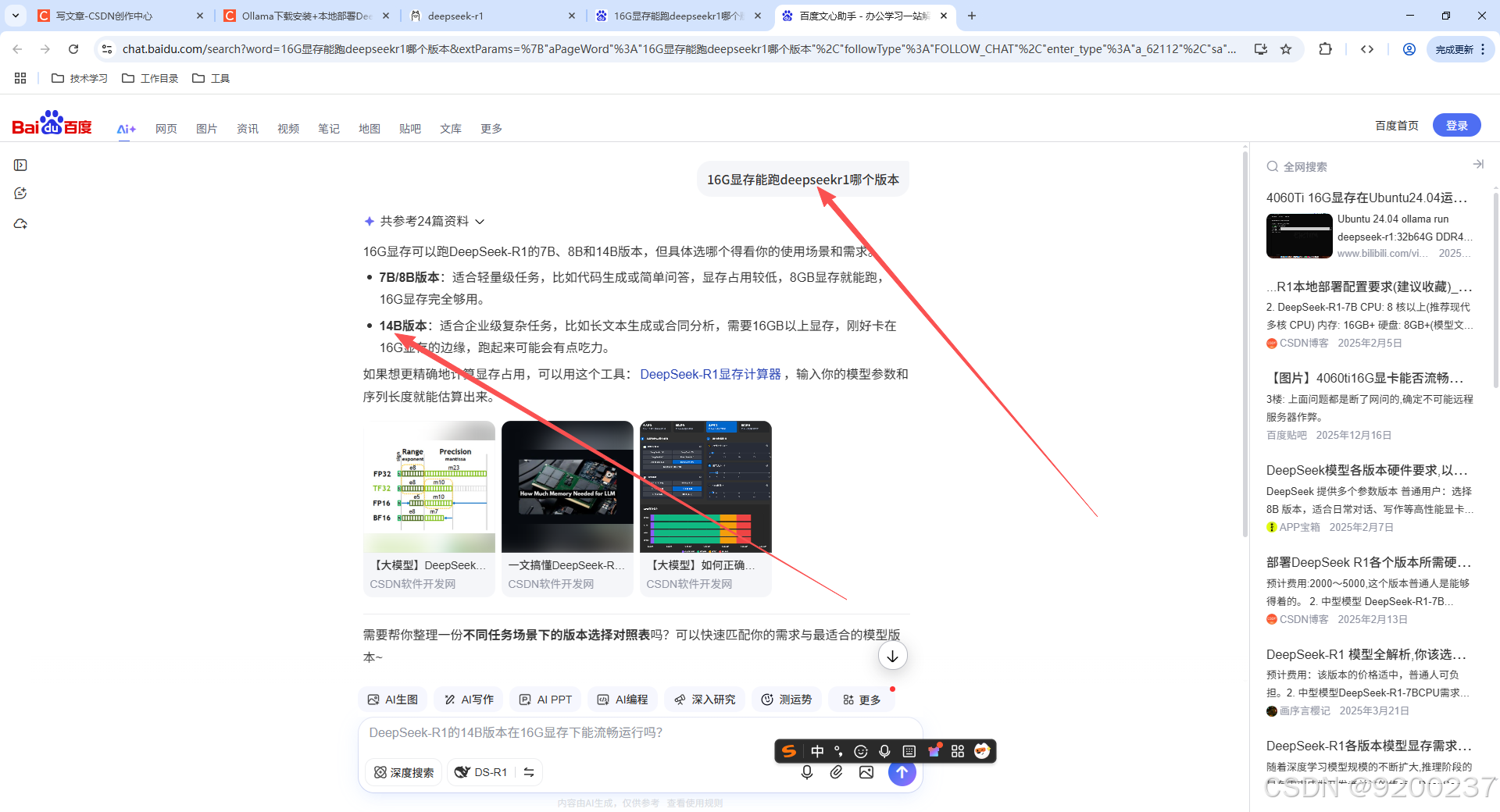This screenshot has width=1500, height=812.
Task: Select the 视频 search category
Action: 288,129
